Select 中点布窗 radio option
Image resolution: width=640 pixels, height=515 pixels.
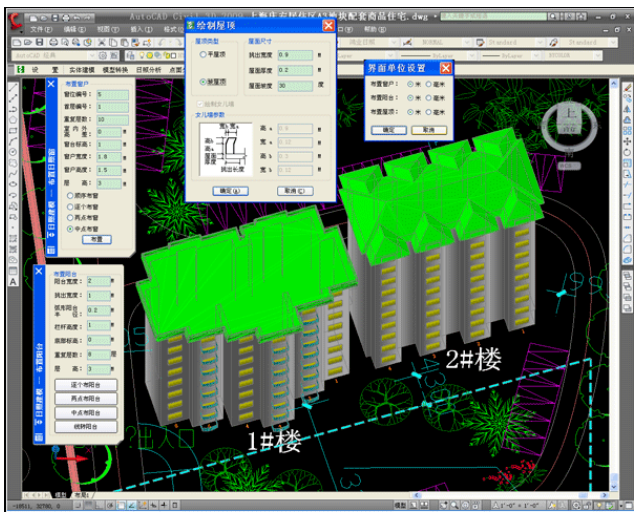(x=70, y=229)
